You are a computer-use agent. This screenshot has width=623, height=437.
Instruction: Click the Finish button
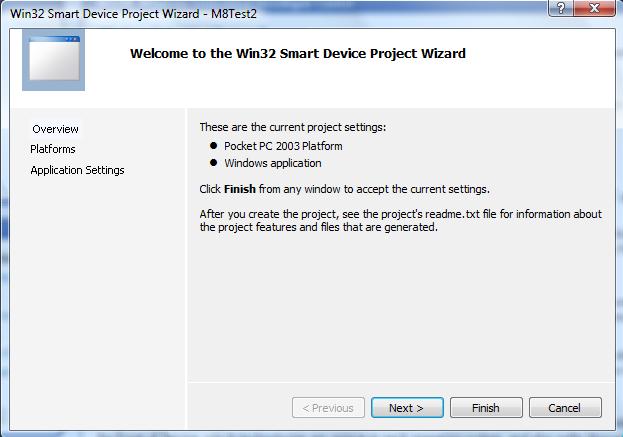point(486,408)
